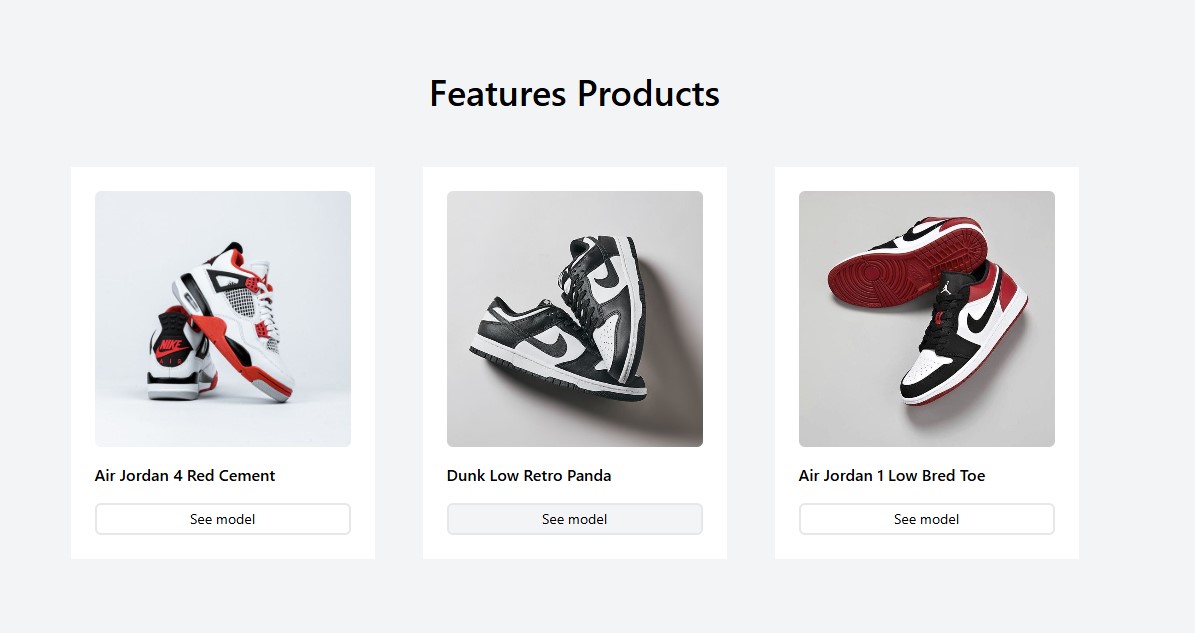This screenshot has width=1195, height=633.
Task: Click the Features Products heading
Action: click(x=573, y=94)
